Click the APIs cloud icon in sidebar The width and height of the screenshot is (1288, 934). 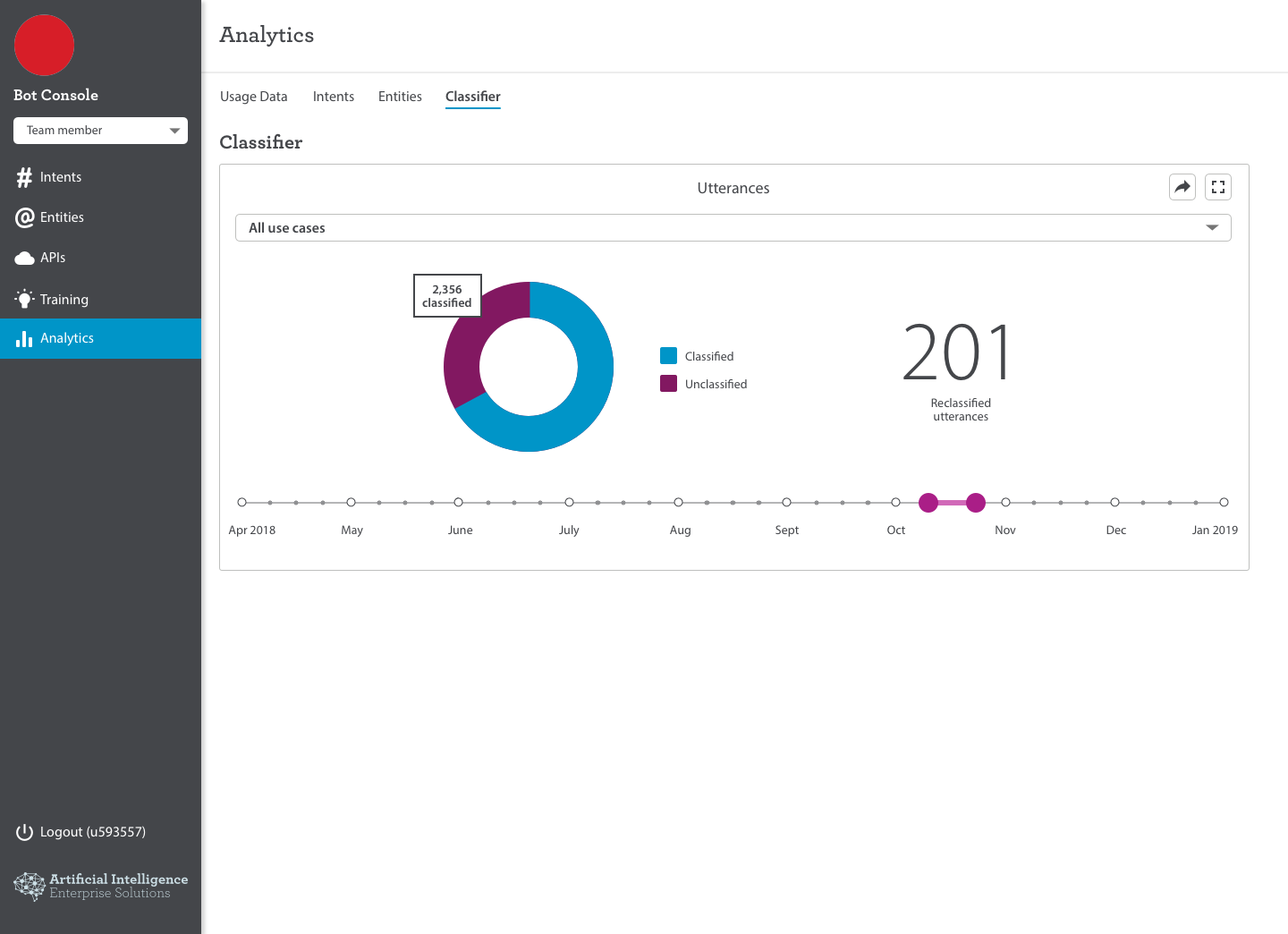[x=25, y=258]
